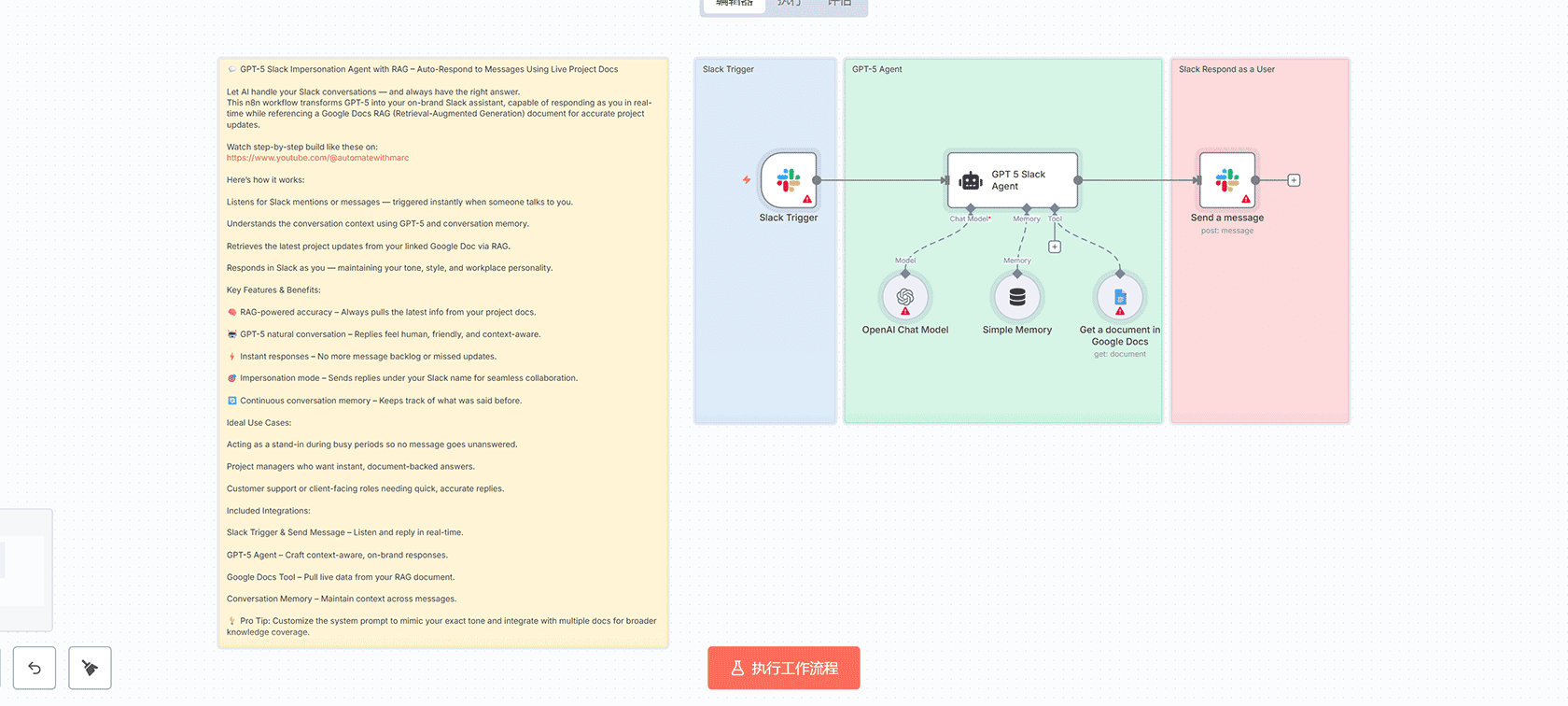The width and height of the screenshot is (1568, 706).
Task: Add a node after Send a message
Action: (x=1294, y=180)
